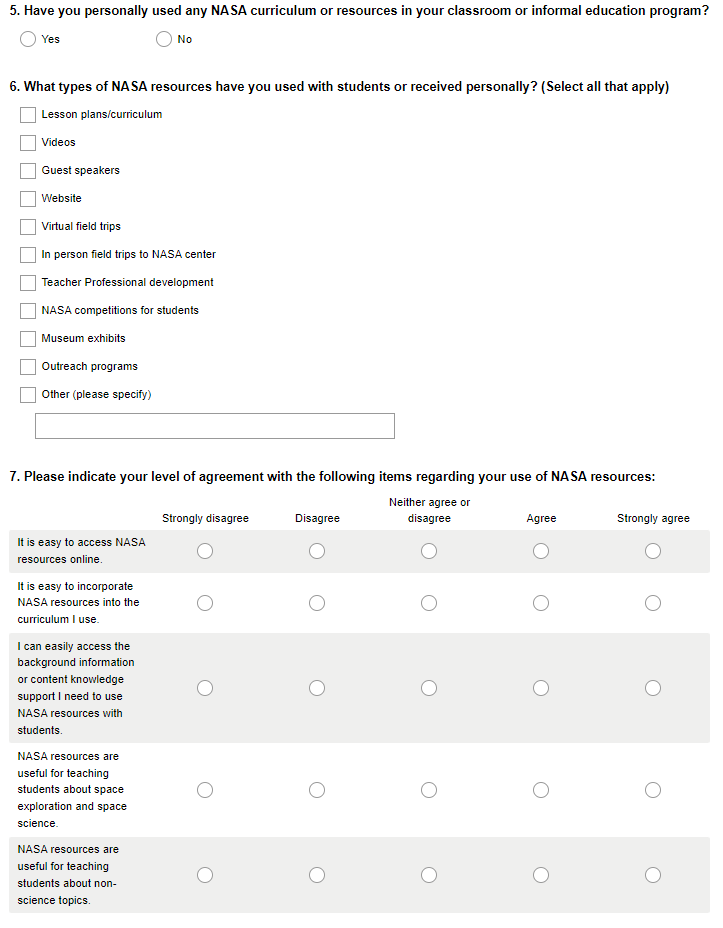Screen dimensions: 723x928
Task: Check Other (please specify) option
Action: pyautogui.click(x=28, y=395)
